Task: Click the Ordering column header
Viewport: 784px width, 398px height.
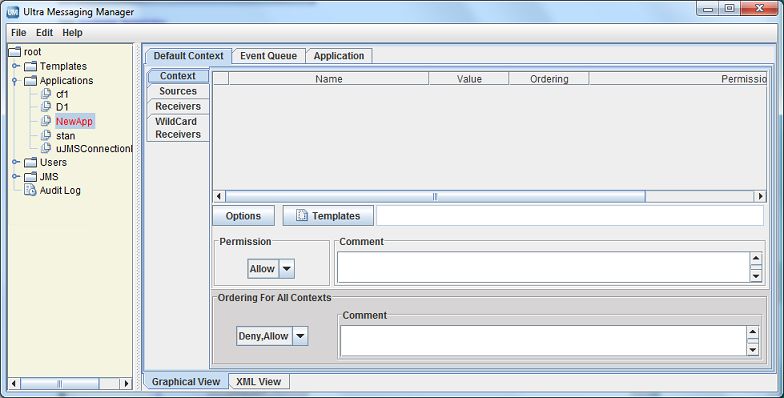Action: click(x=549, y=79)
